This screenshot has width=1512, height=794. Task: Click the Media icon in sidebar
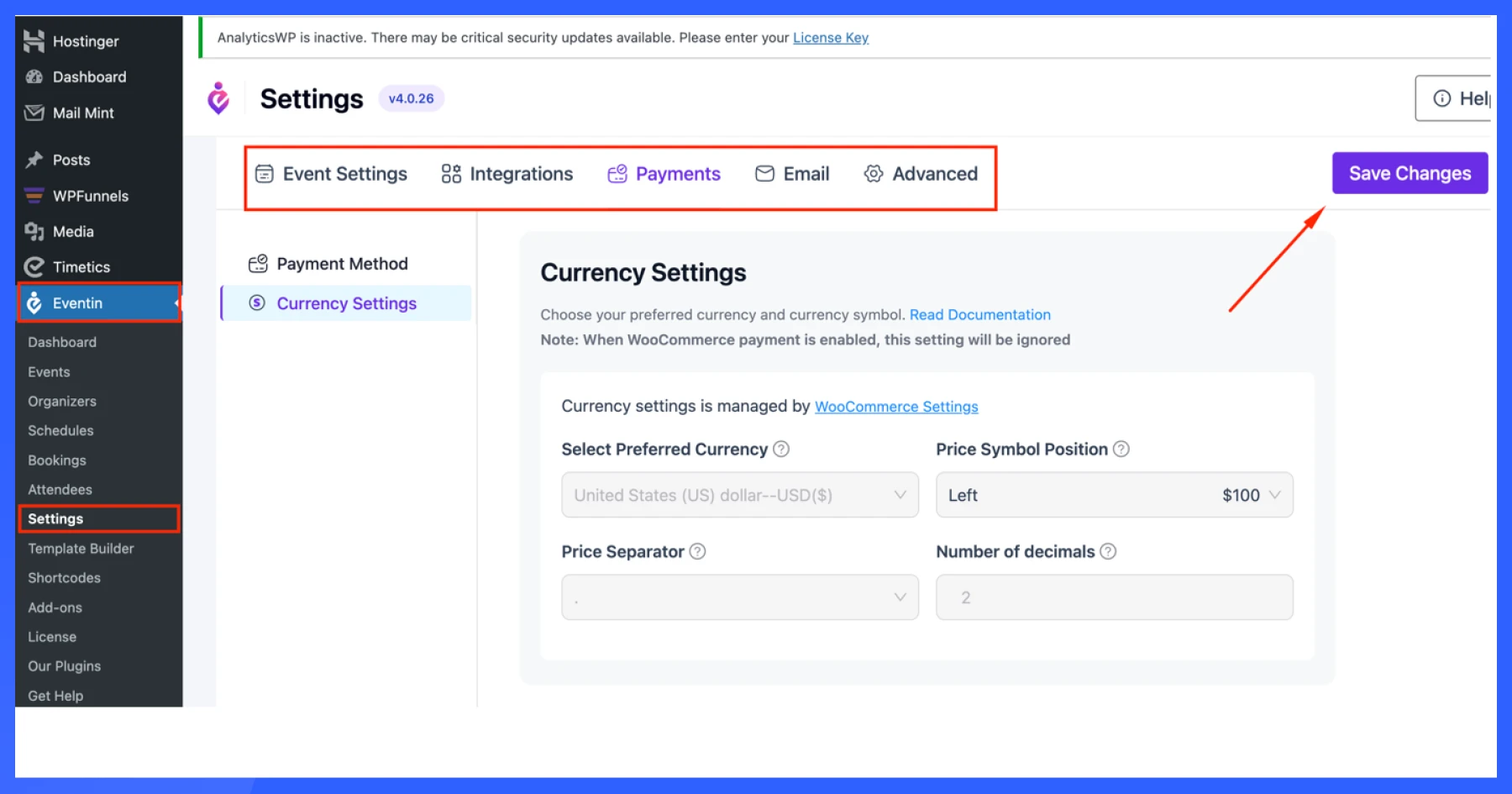pos(34,231)
